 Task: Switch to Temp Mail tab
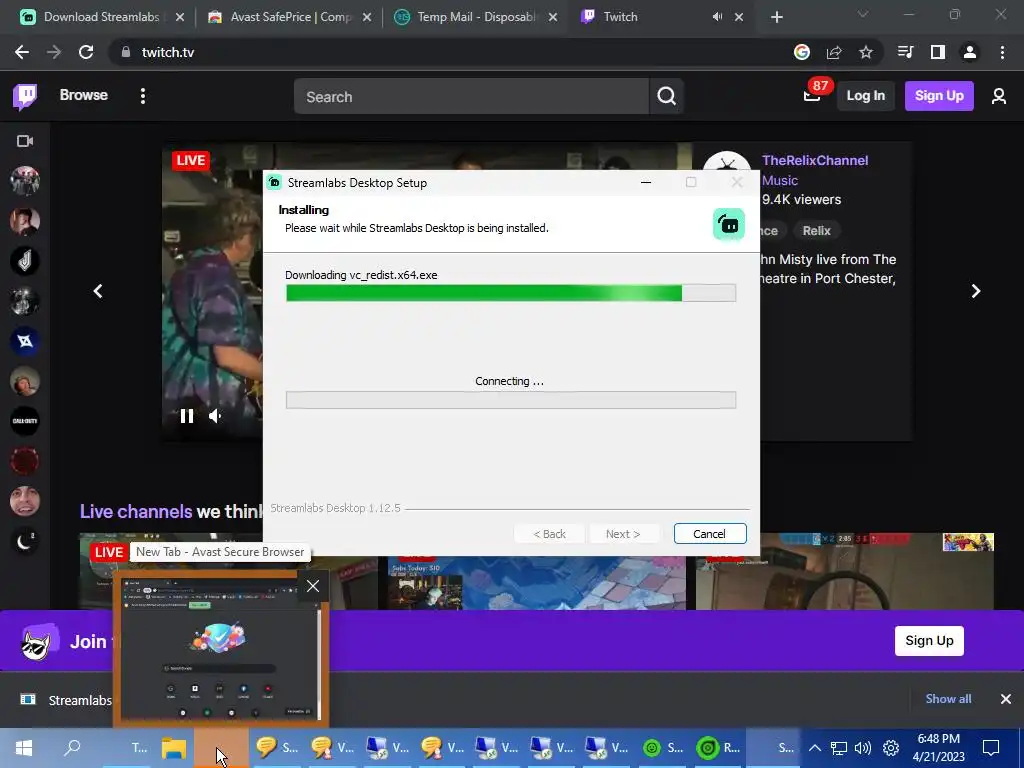point(477,17)
